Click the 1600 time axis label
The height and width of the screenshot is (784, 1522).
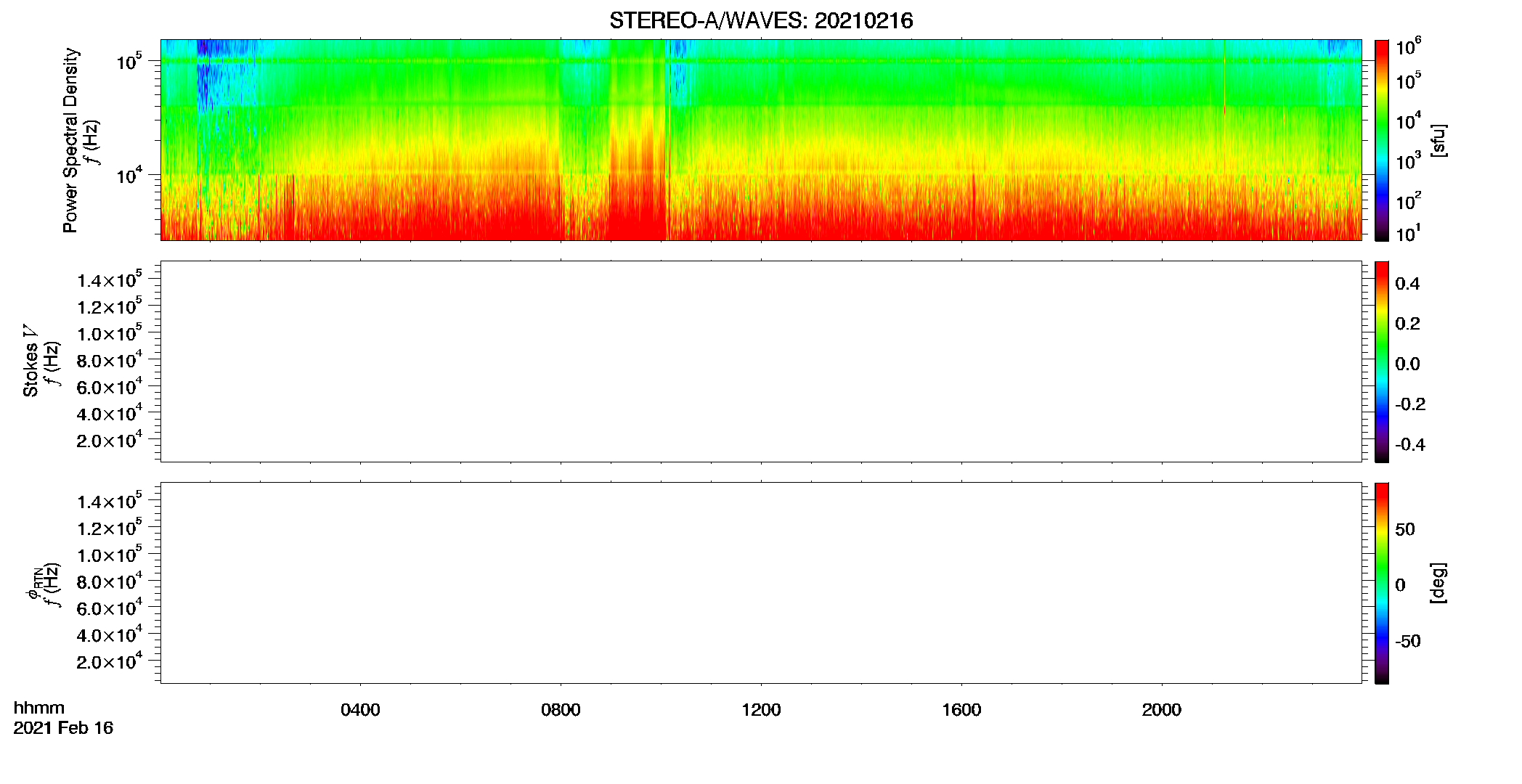(x=961, y=710)
